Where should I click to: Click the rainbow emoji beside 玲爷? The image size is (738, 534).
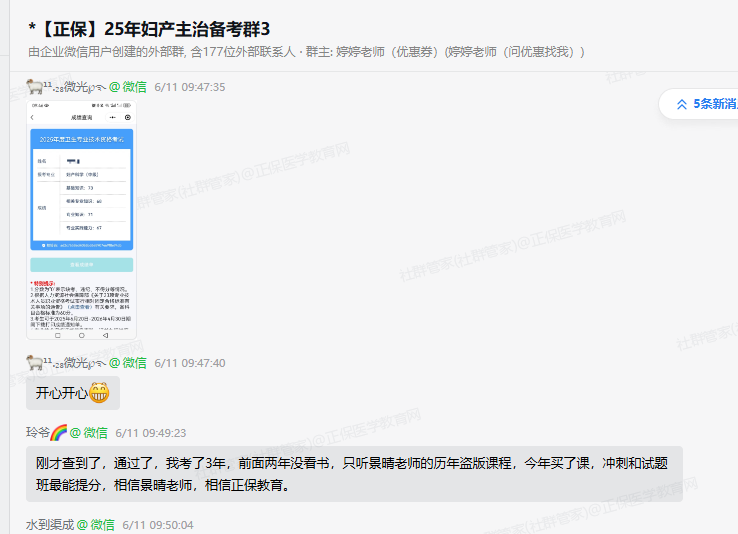click(x=58, y=433)
